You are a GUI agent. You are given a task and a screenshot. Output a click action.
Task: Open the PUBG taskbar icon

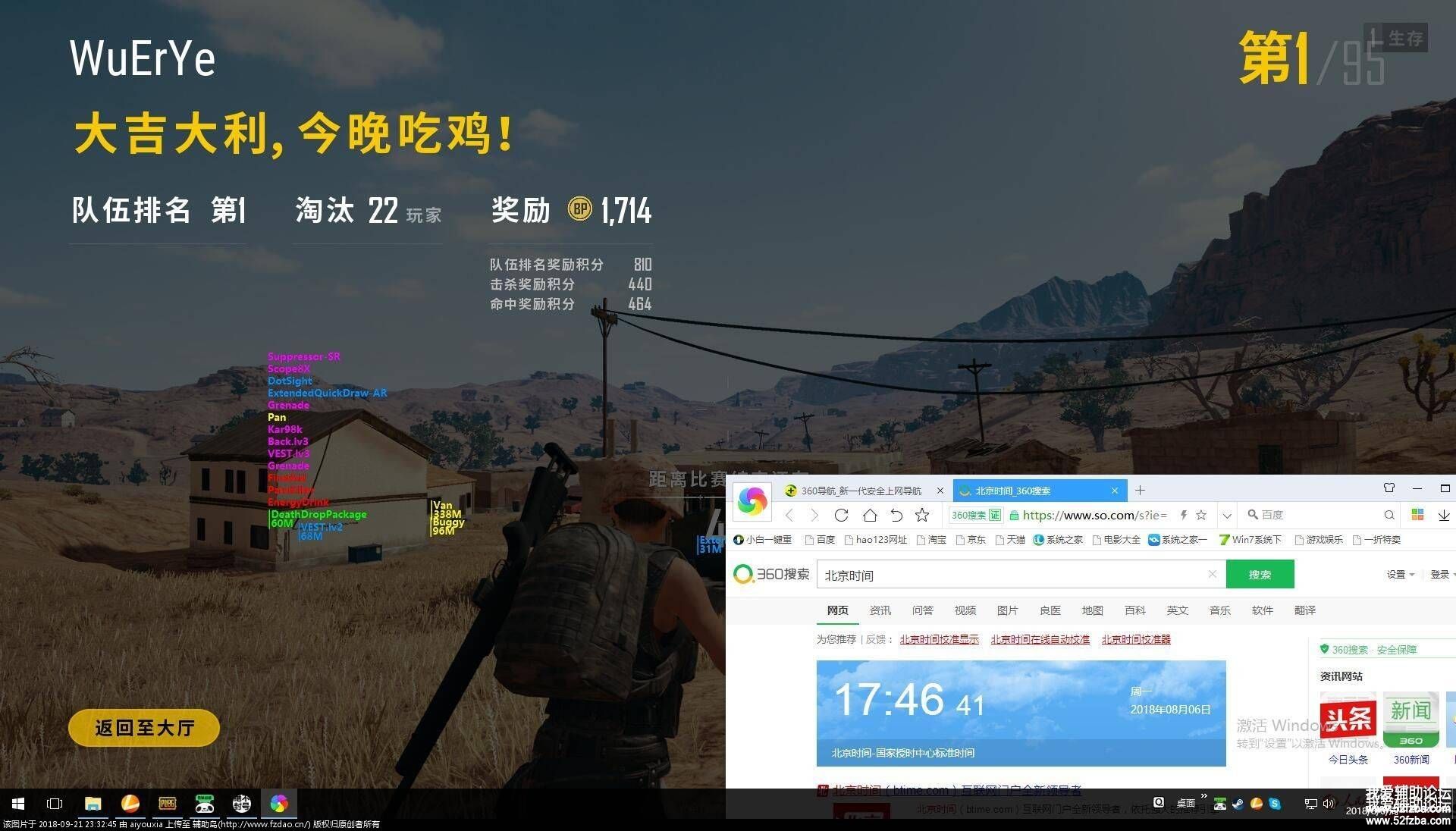point(167,803)
